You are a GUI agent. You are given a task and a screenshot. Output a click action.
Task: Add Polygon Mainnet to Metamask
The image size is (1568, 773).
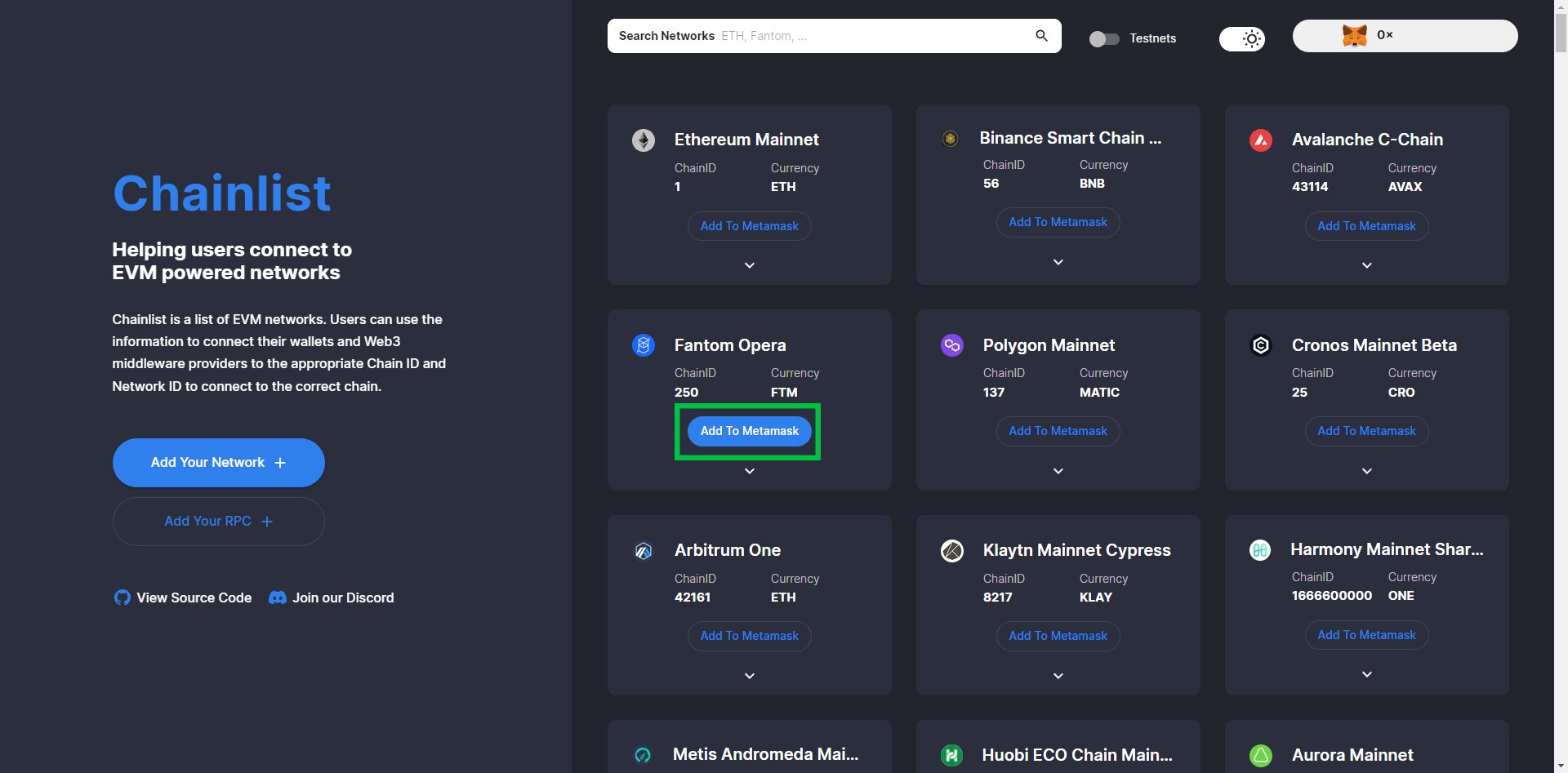[1058, 431]
